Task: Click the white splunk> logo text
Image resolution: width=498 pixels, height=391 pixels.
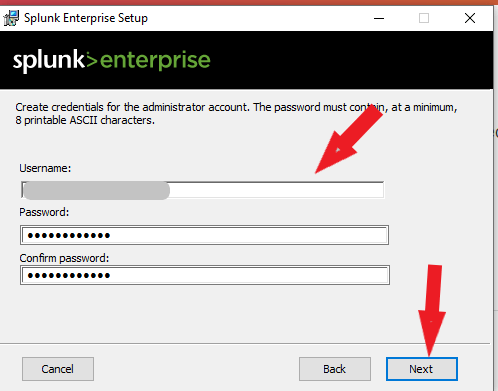Action: [55, 60]
